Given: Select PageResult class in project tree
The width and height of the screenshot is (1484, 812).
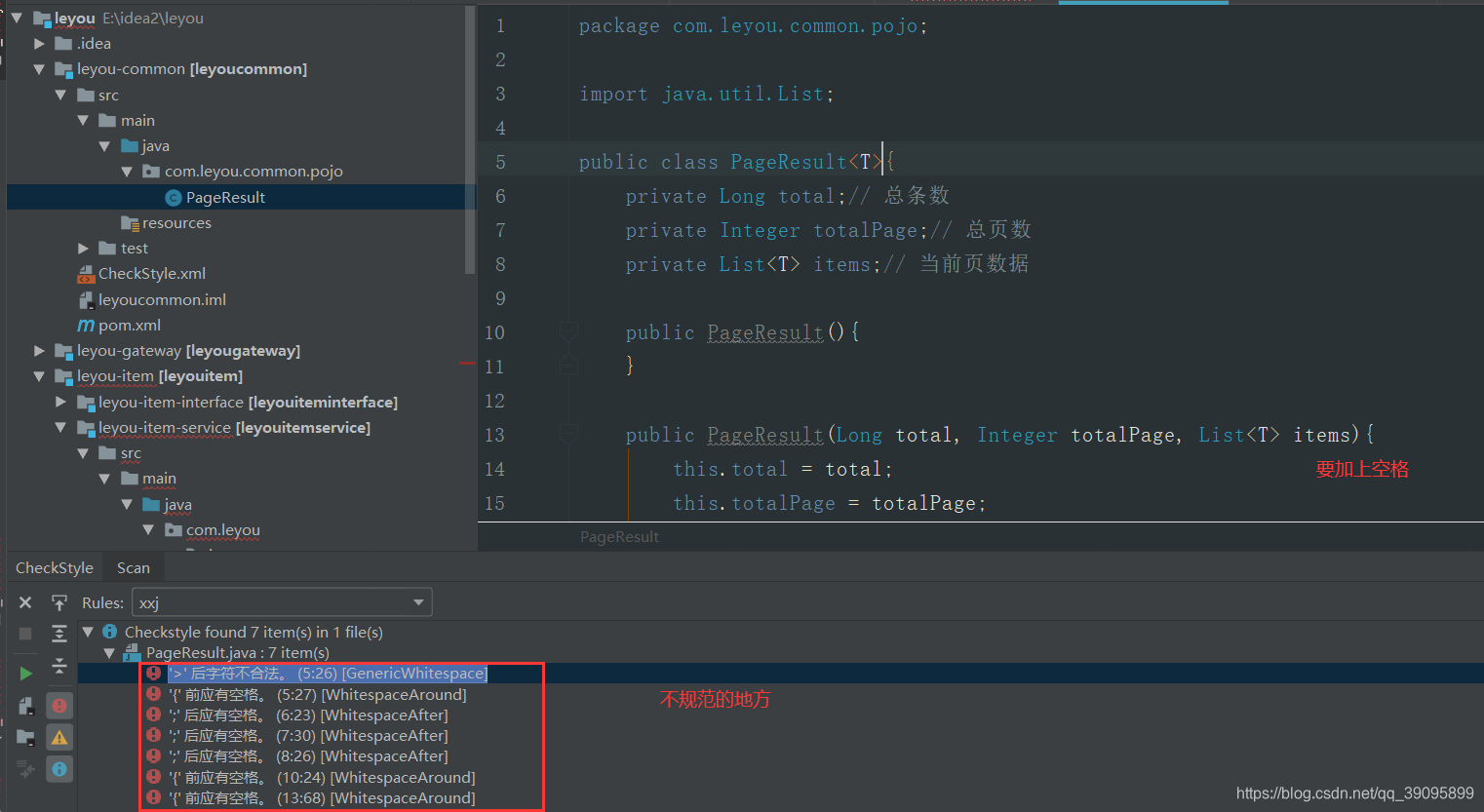Looking at the screenshot, I should pos(225,197).
